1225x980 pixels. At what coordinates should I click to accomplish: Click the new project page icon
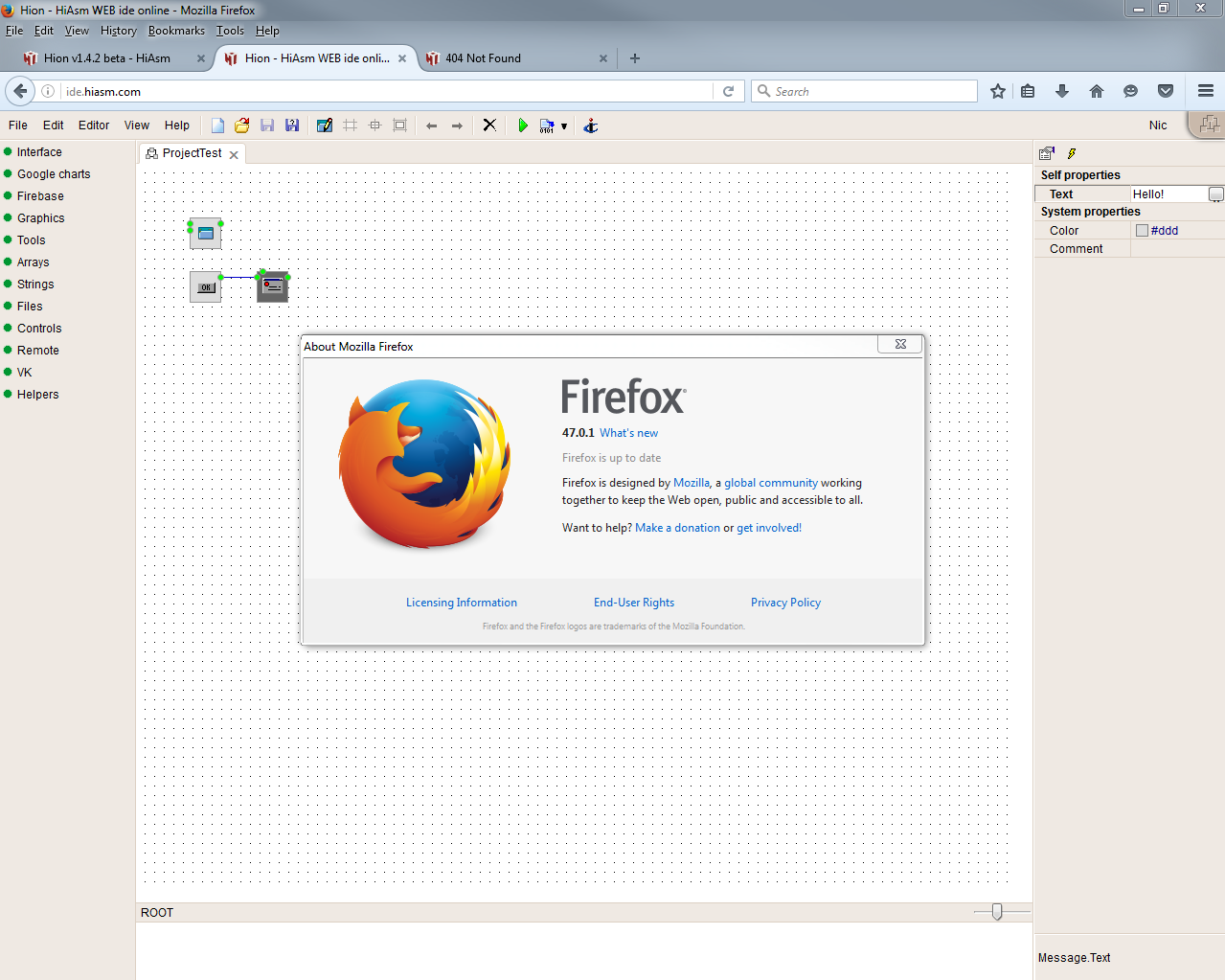tap(218, 125)
